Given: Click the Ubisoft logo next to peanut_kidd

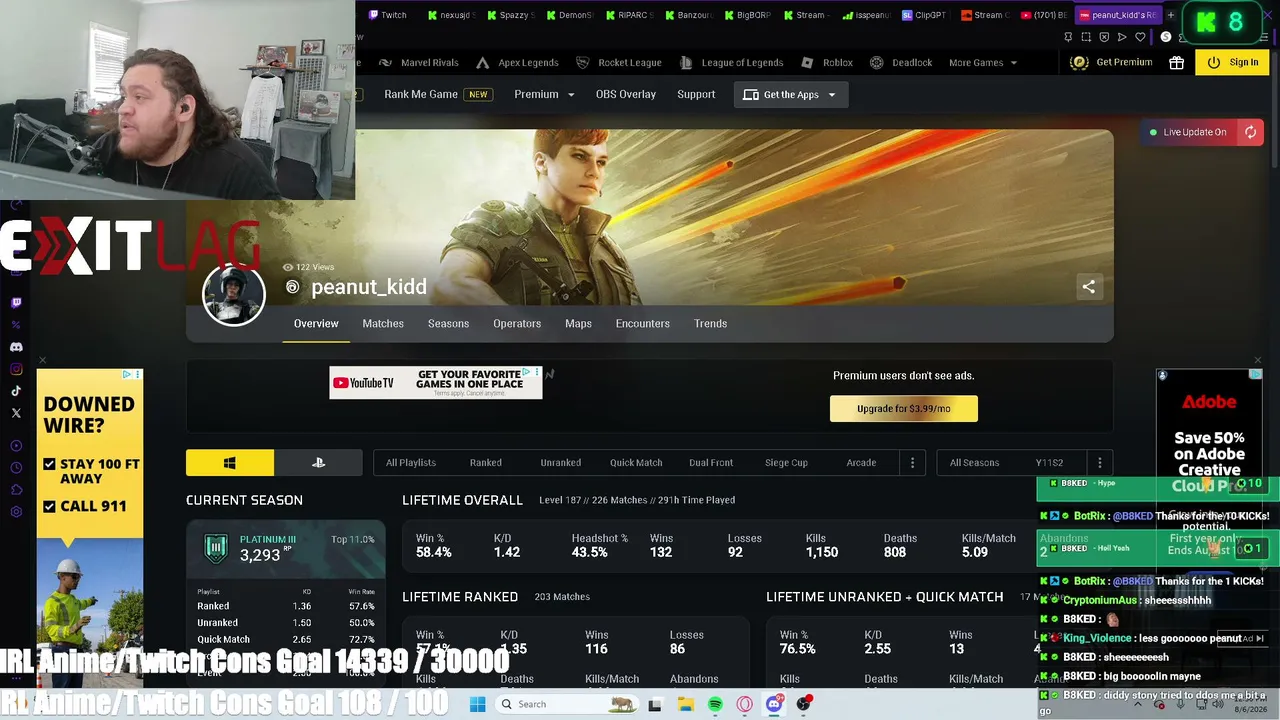Looking at the screenshot, I should pyautogui.click(x=292, y=287).
